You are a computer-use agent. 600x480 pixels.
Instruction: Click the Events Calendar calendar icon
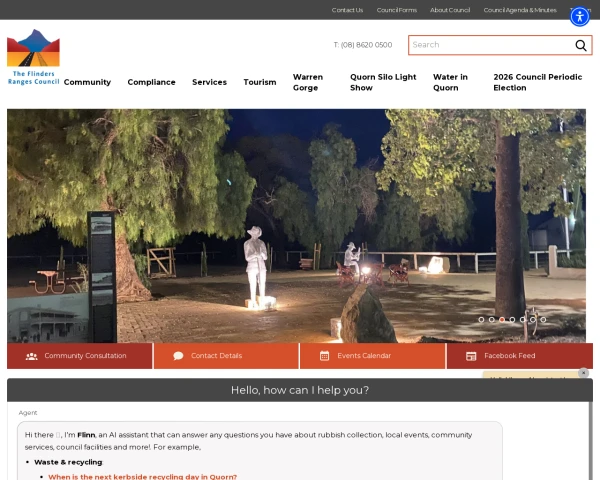coord(324,356)
